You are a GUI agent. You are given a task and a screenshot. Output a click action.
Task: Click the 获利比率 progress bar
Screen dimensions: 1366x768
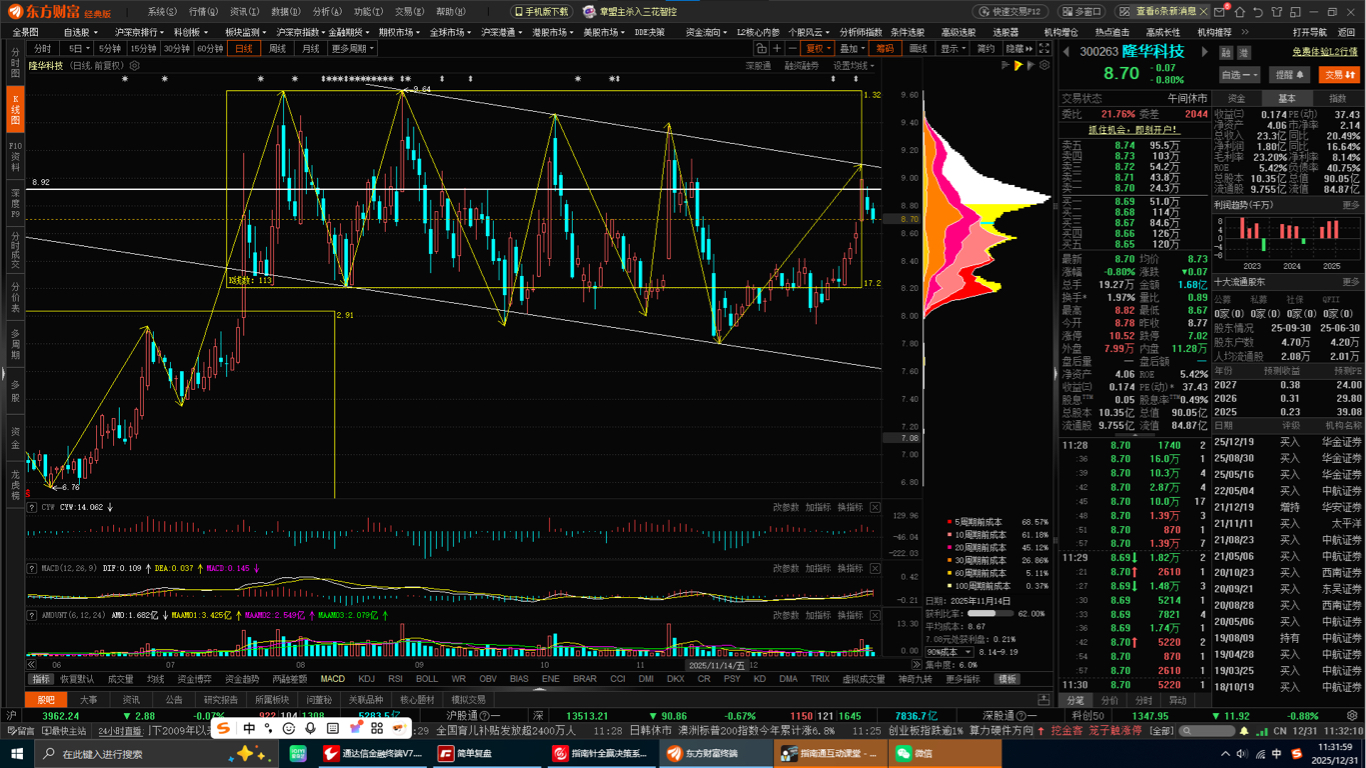(990, 613)
